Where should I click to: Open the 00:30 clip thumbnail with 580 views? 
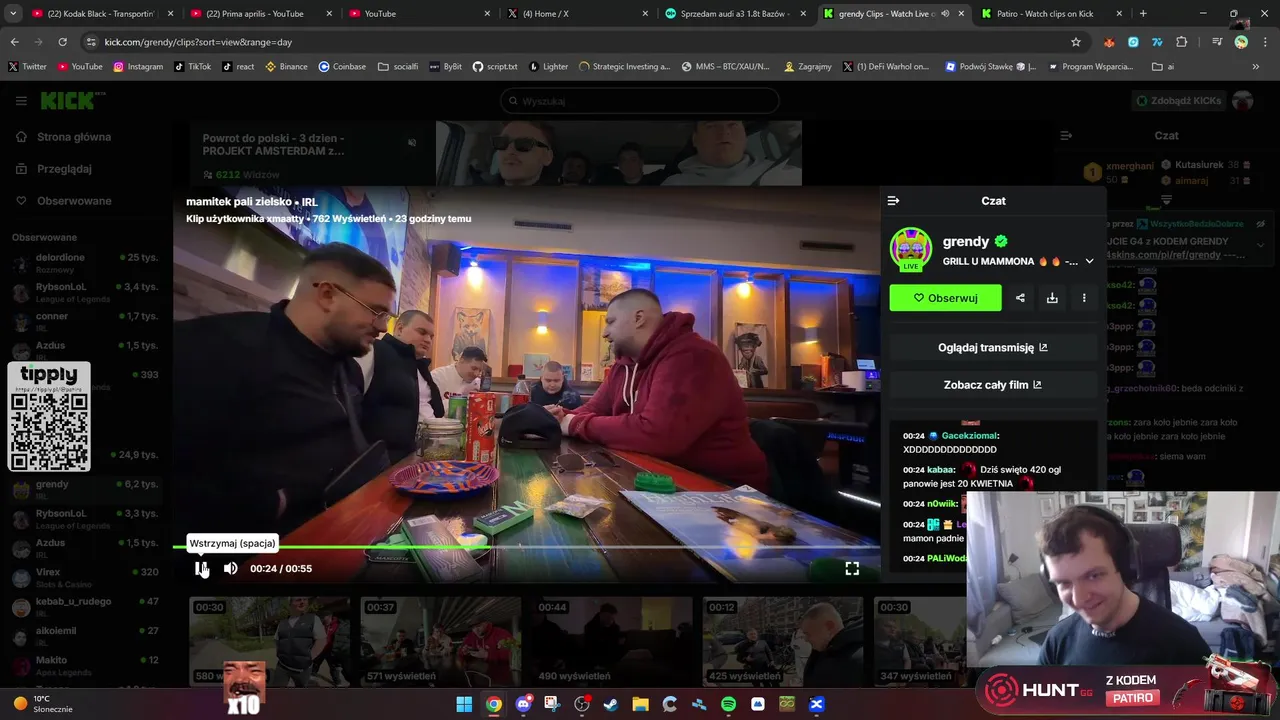270,641
